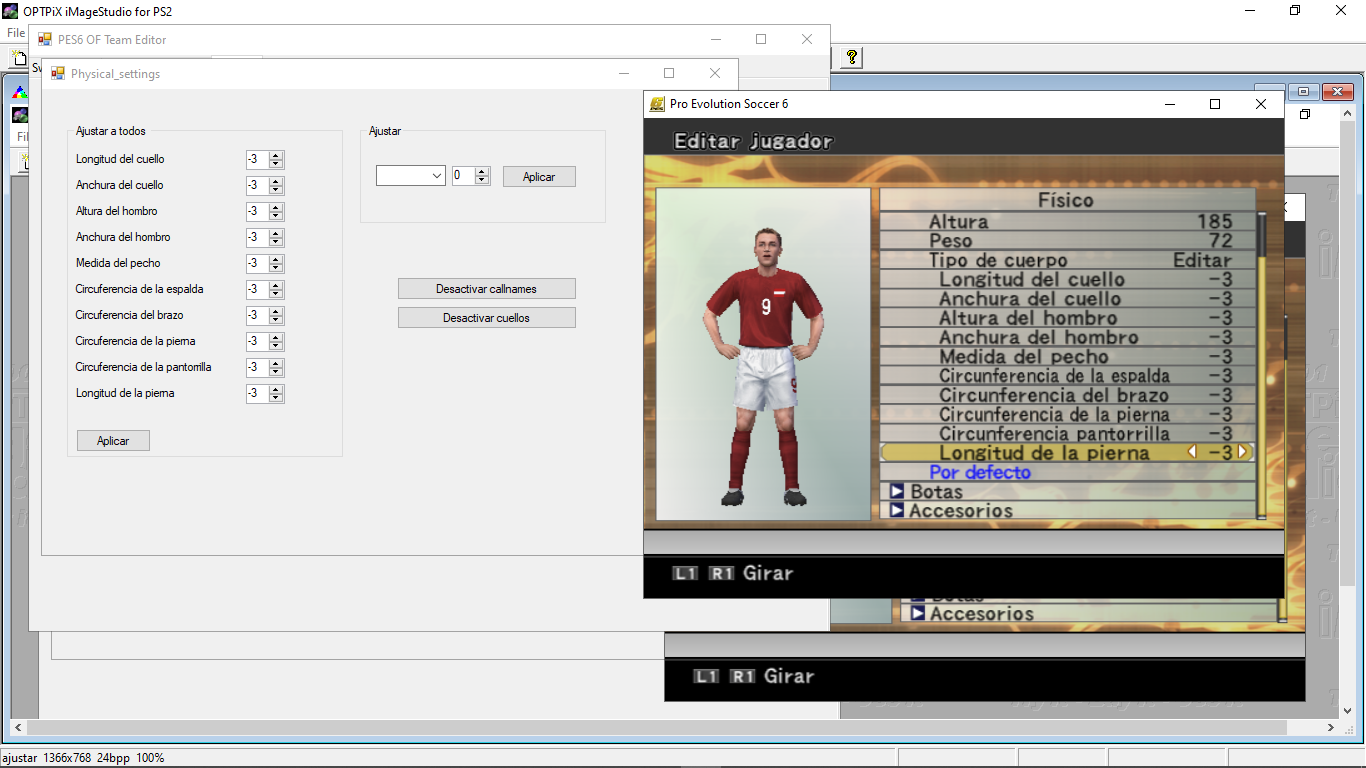This screenshot has height=768, width=1366.
Task: Decrease Circuferencia de la espalda stepper value
Action: pyautogui.click(x=277, y=294)
